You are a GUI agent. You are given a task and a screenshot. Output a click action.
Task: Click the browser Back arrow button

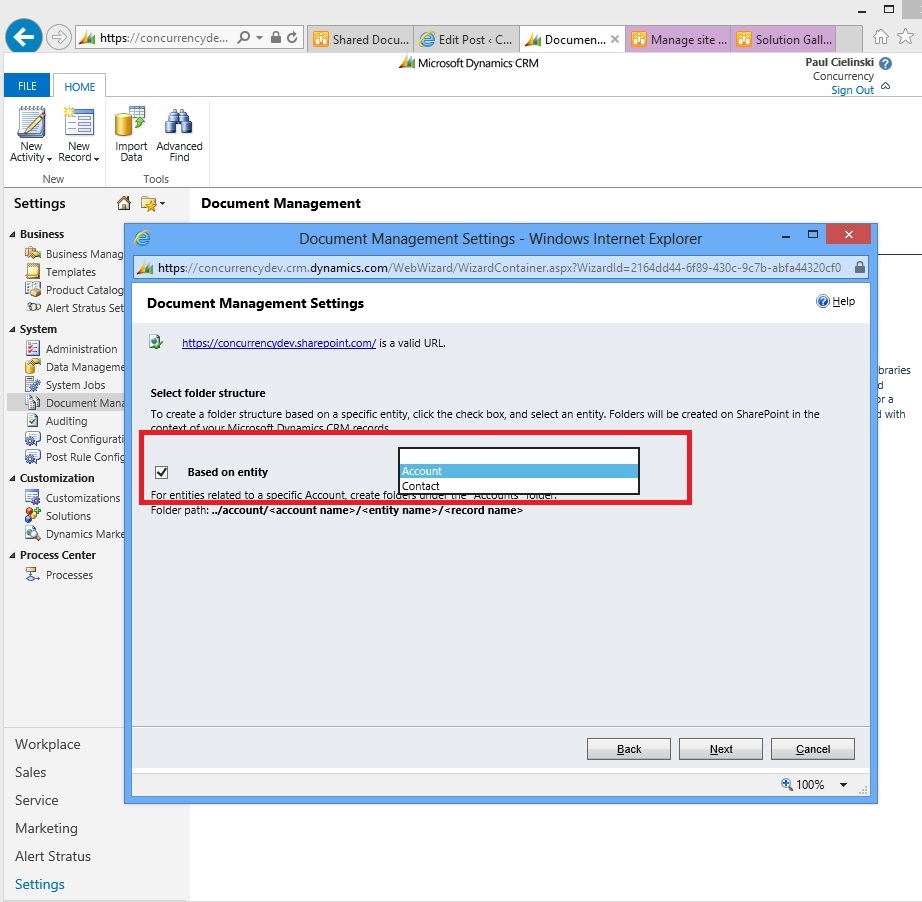(24, 36)
